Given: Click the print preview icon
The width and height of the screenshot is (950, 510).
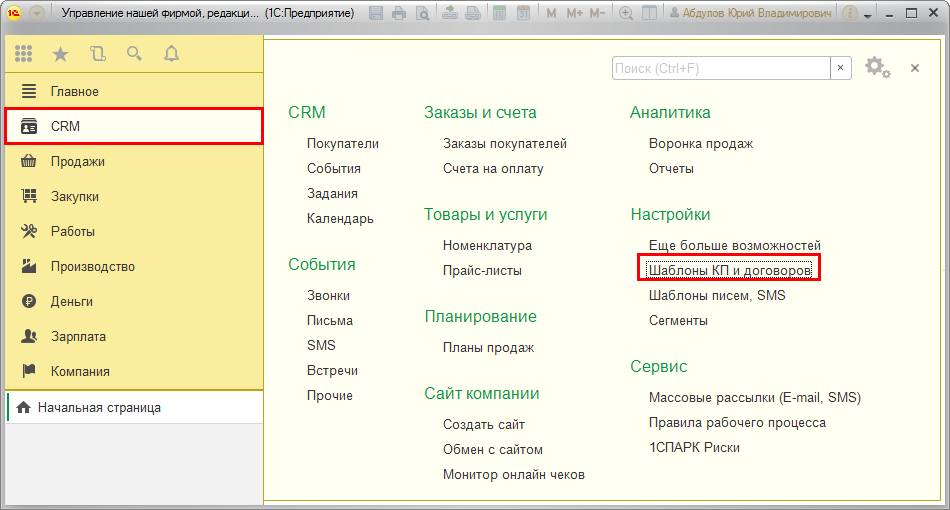Looking at the screenshot, I should pyautogui.click(x=422, y=13).
